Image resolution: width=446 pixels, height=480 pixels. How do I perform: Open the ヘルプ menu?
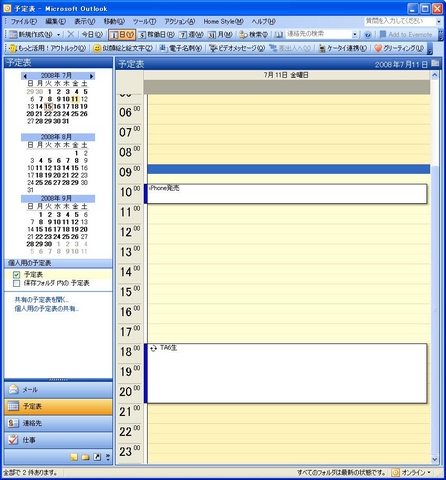[263, 21]
